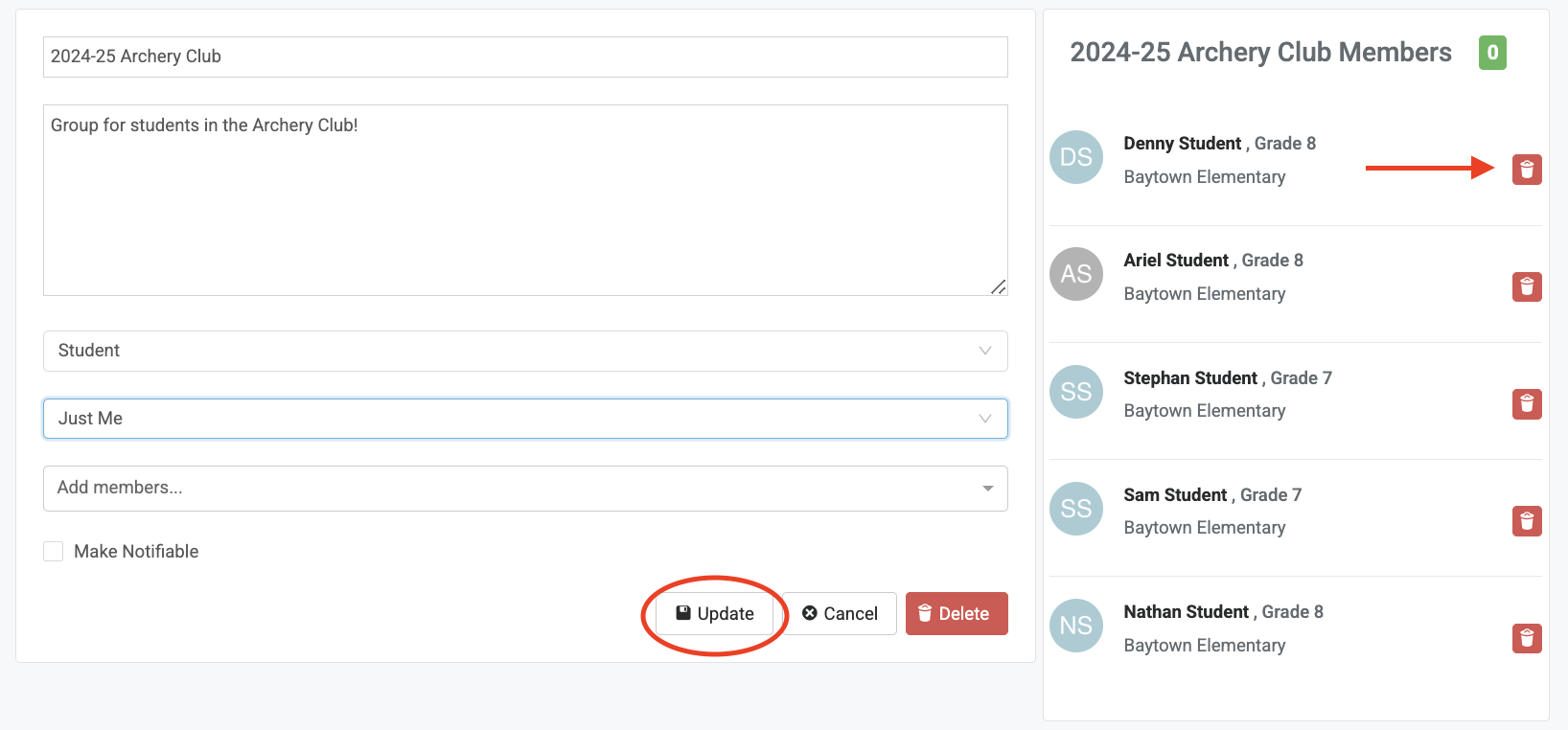Click the trash icon inside Delete button

click(925, 613)
